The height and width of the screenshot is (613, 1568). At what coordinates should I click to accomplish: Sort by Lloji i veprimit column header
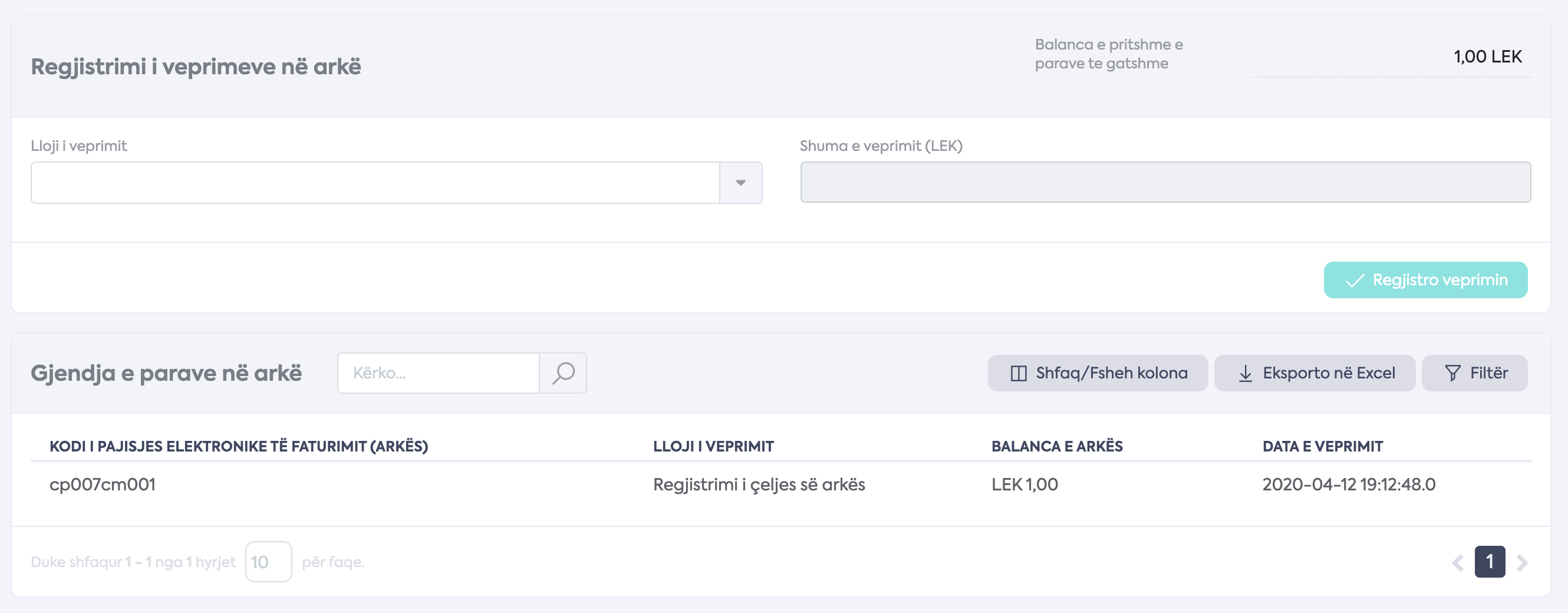[713, 446]
